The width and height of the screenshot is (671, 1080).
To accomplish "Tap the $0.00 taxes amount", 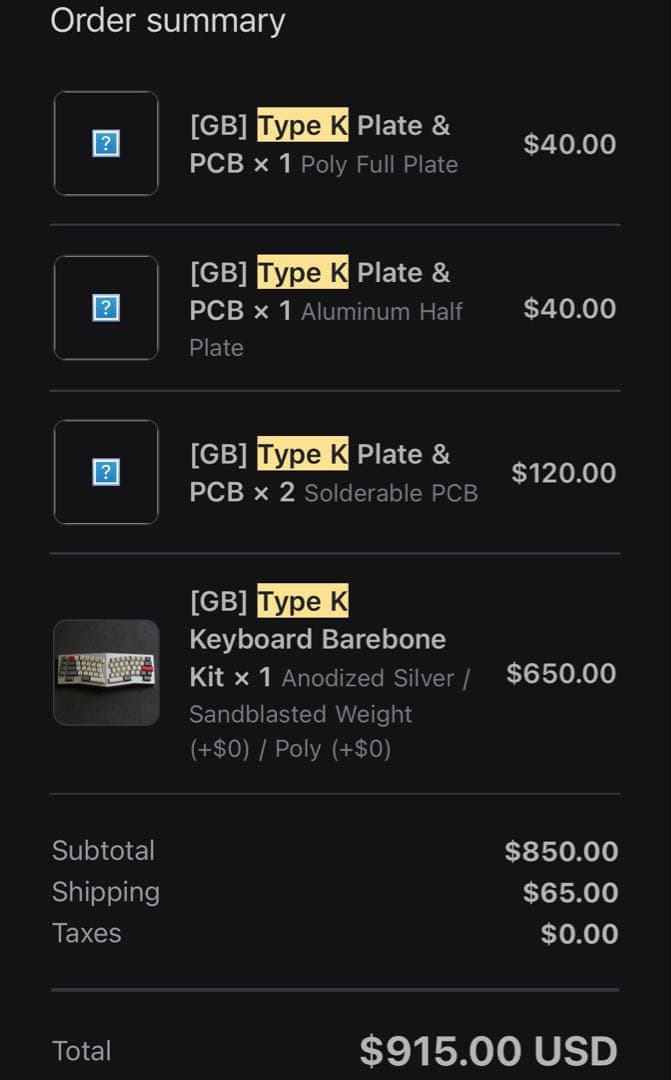I will click(x=579, y=934).
